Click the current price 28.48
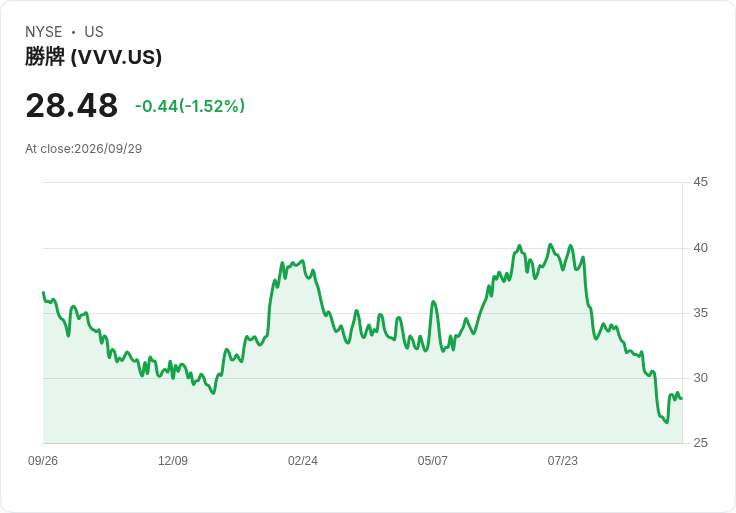The height and width of the screenshot is (513, 736). 71,106
